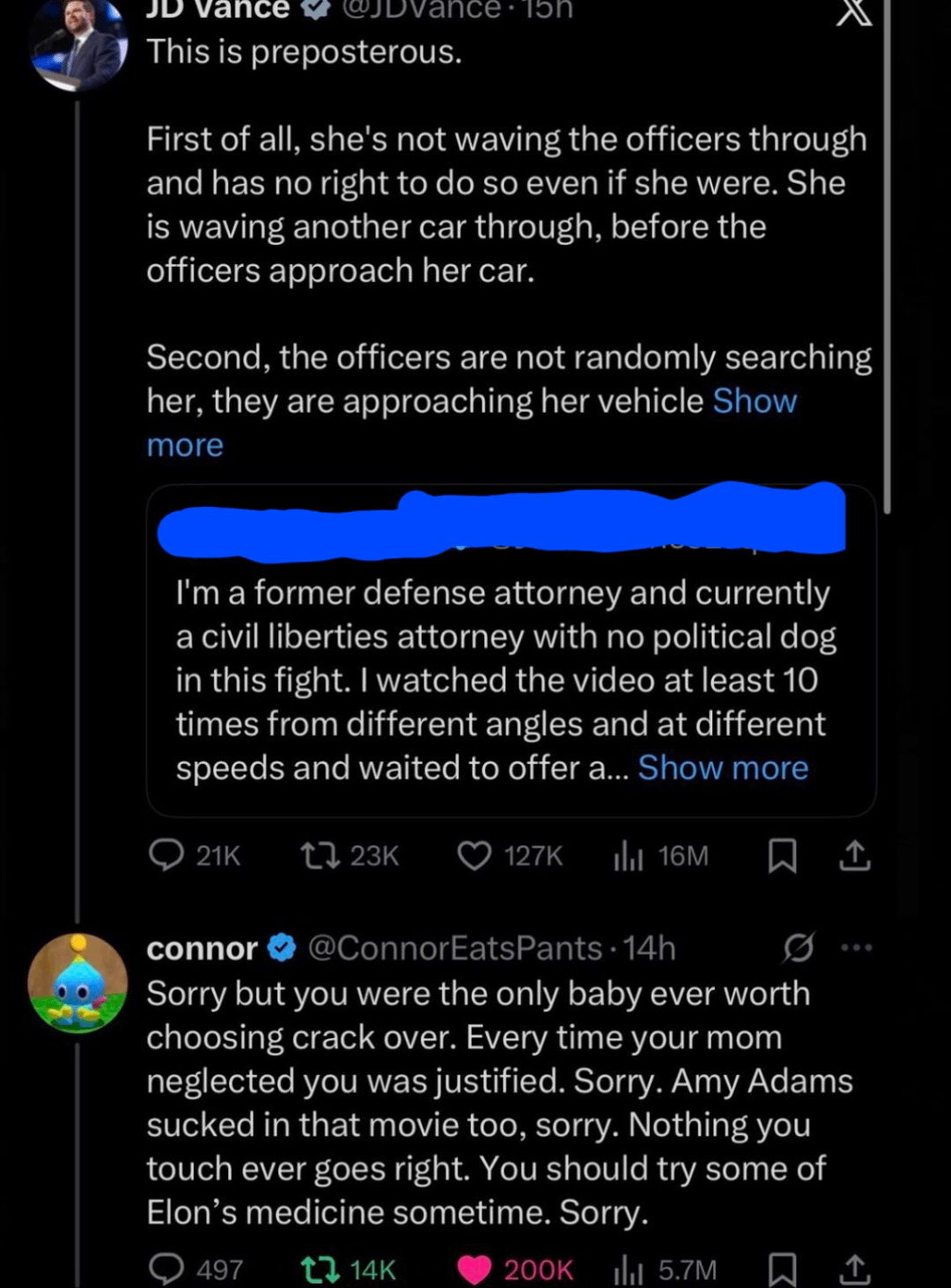Screen dimensions: 951x1288
Task: Open connor's Chao avatar profile picture
Action: (x=77, y=983)
